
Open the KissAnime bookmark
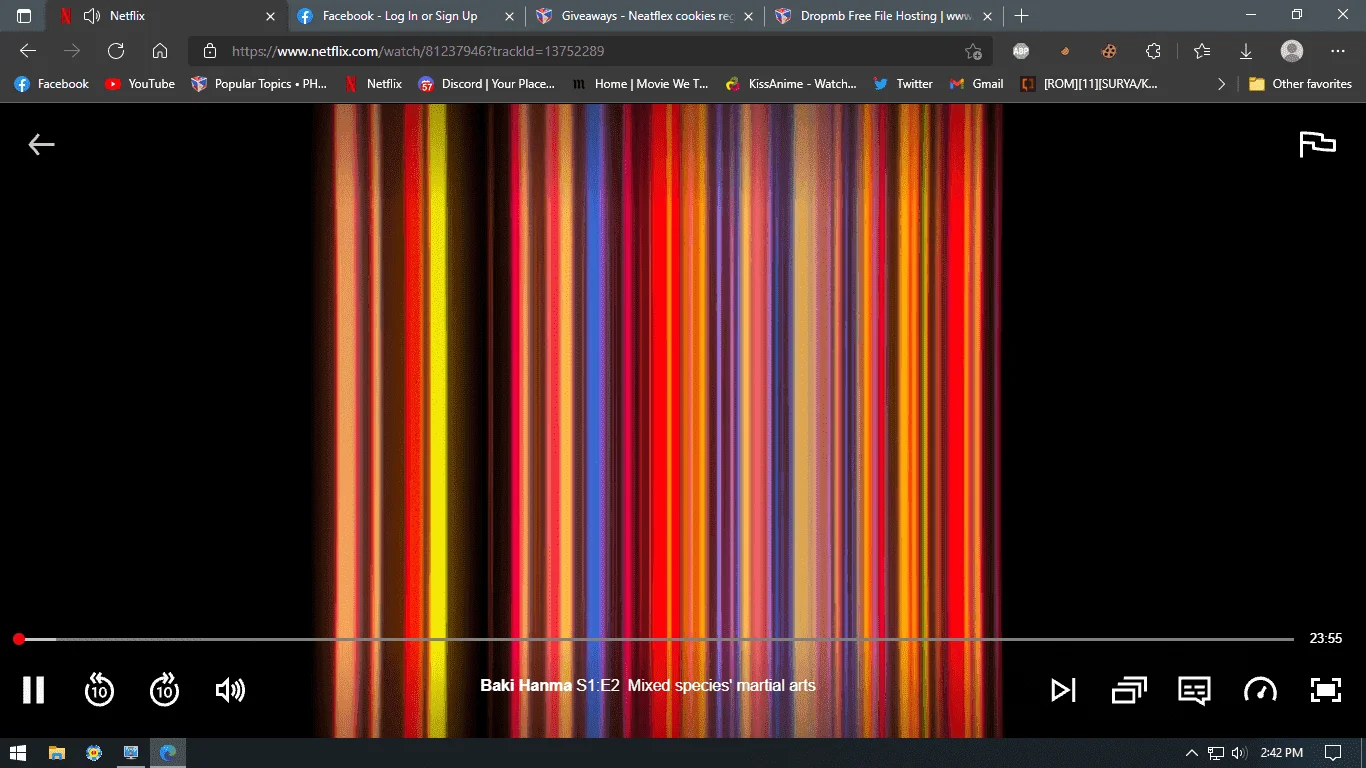(x=791, y=84)
